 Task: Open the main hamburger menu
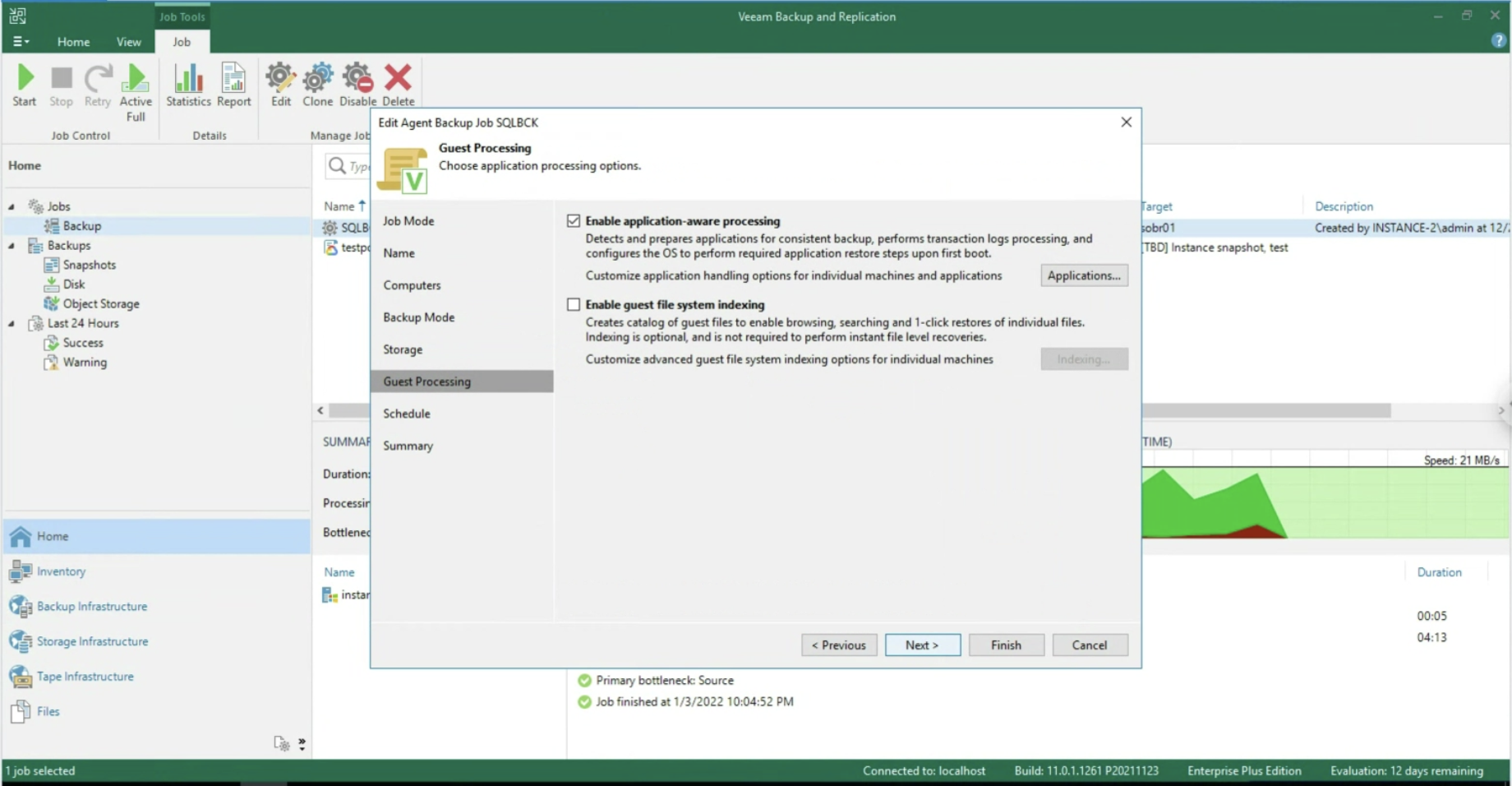21,41
